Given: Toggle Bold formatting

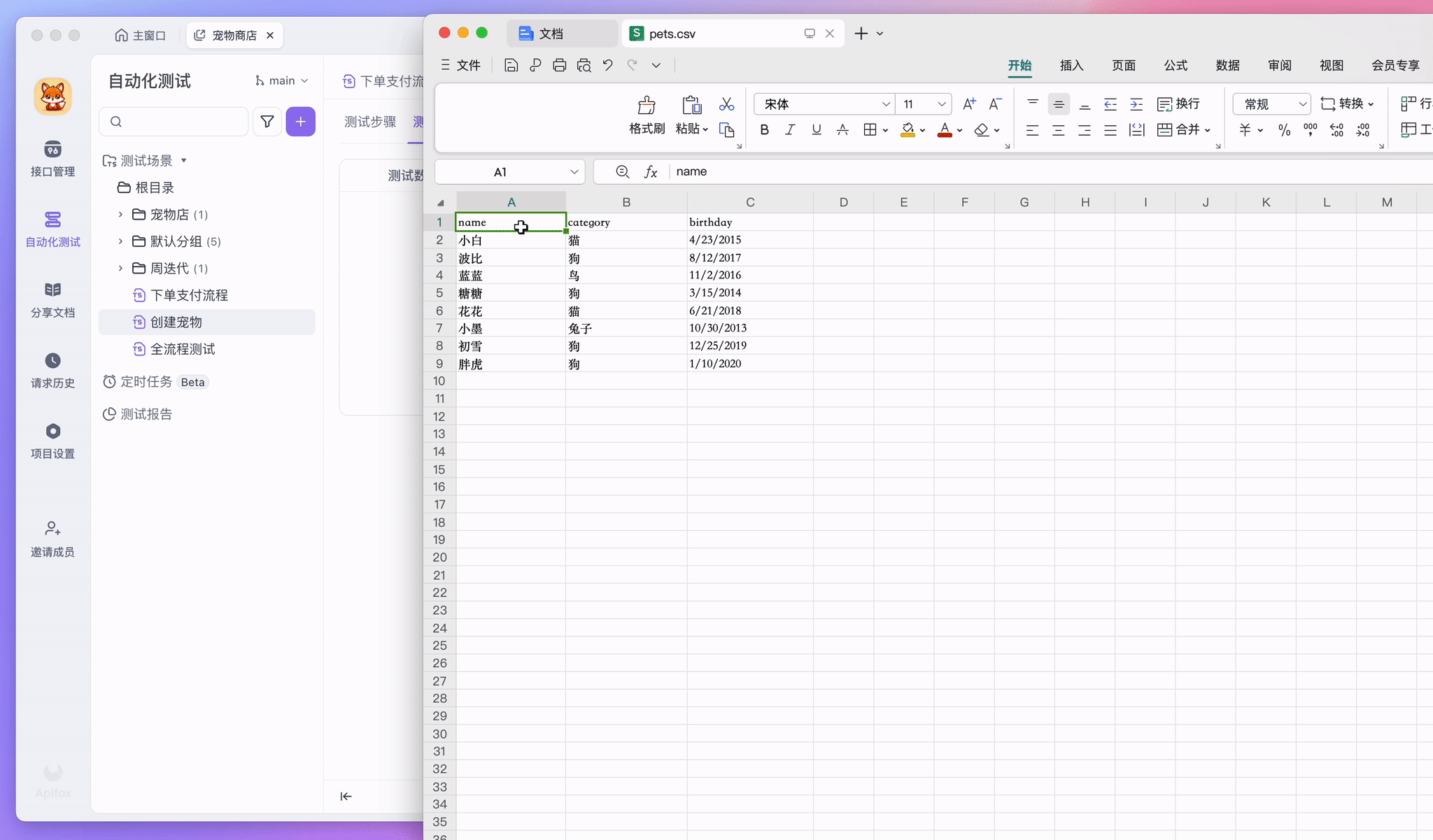Looking at the screenshot, I should [764, 129].
